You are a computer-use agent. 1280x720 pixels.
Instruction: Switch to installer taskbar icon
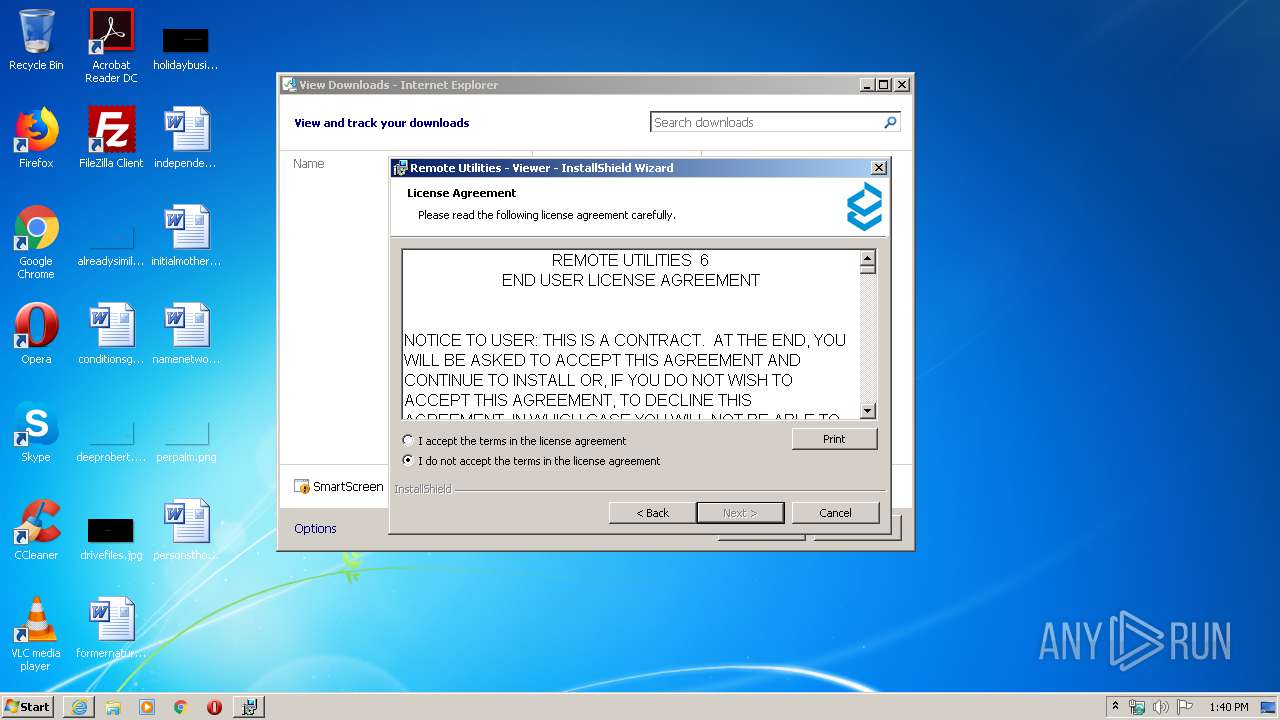249,707
